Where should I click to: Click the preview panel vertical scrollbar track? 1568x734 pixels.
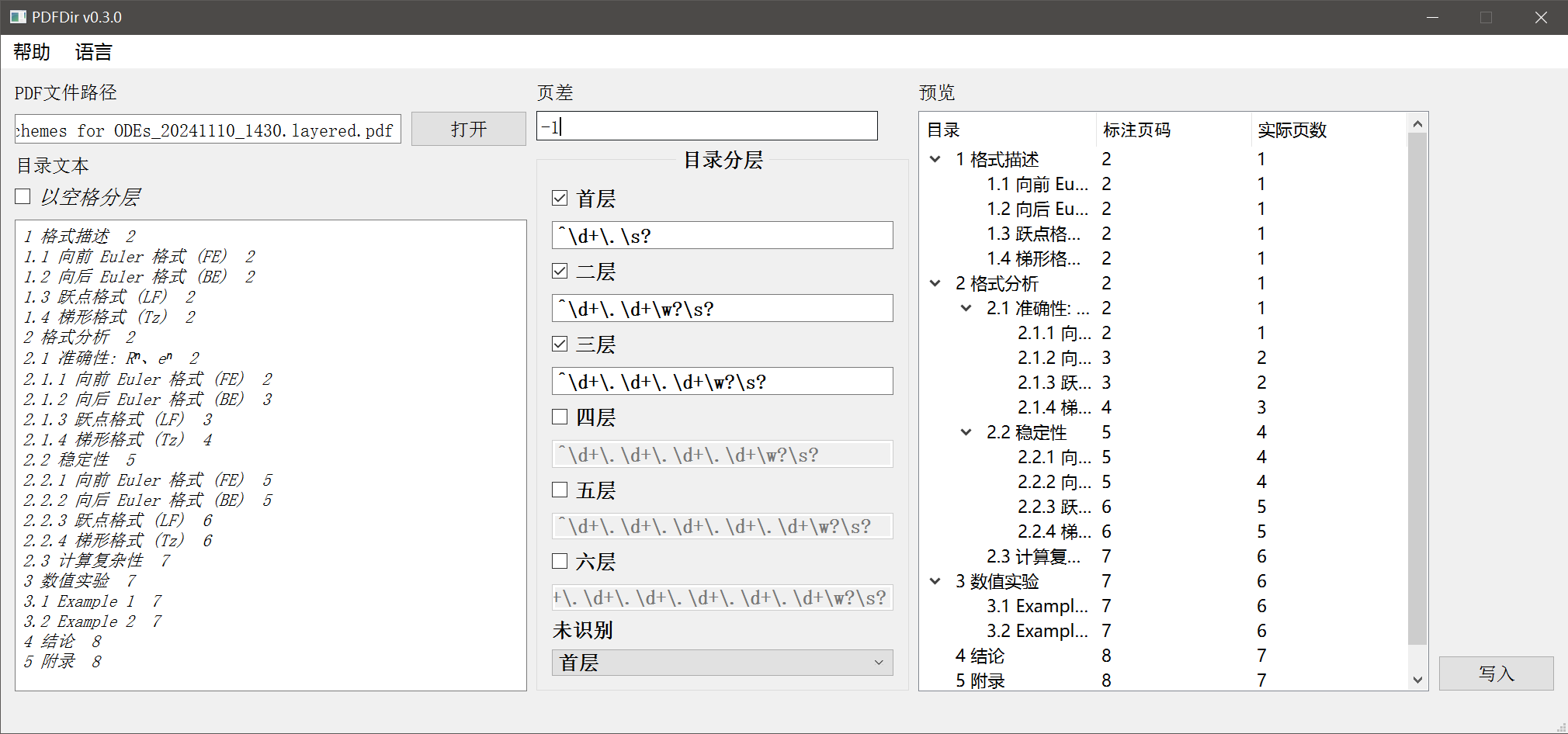(1417, 388)
